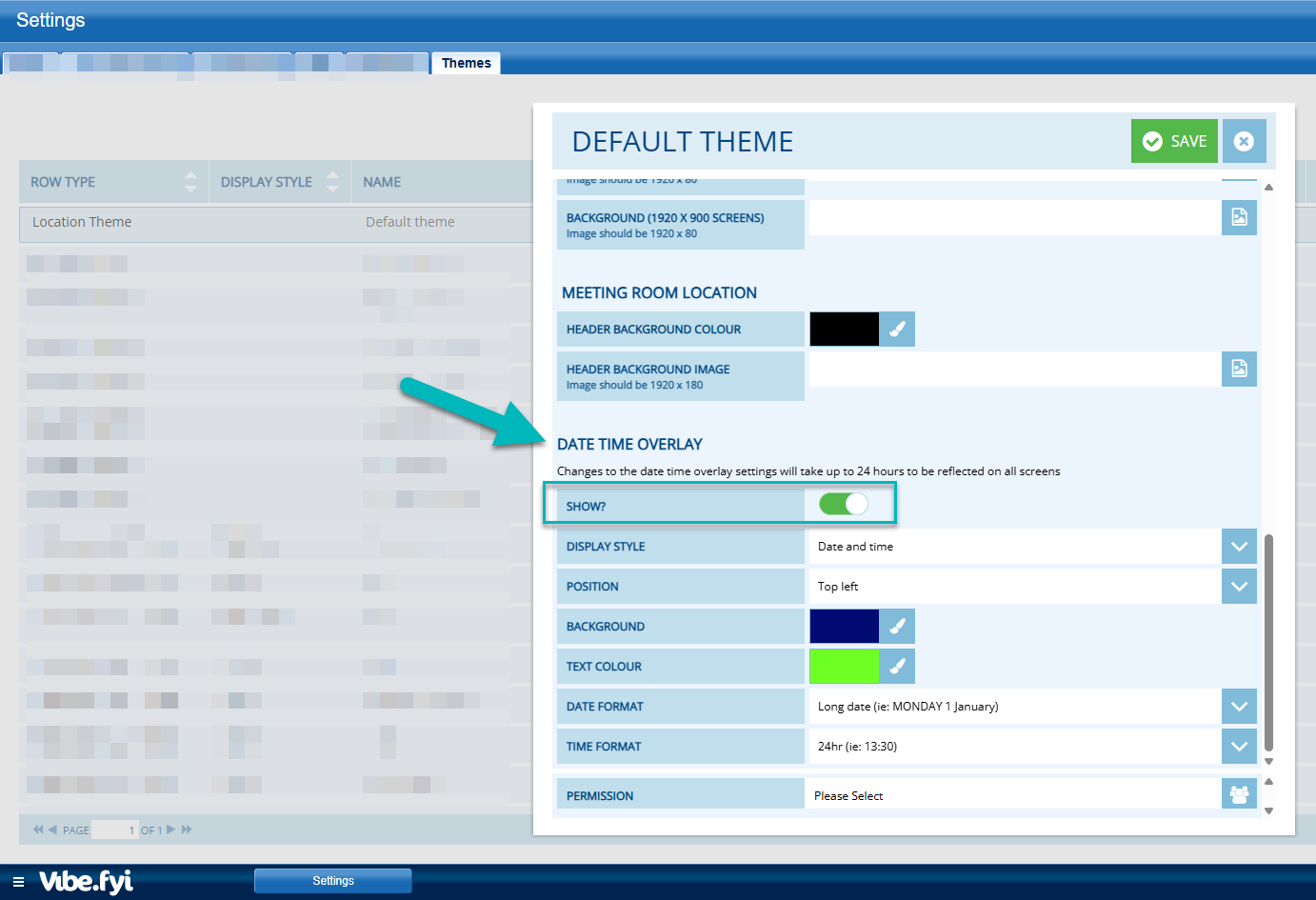Close the Default Theme dialog
Image resolution: width=1316 pixels, height=900 pixels.
[x=1244, y=141]
